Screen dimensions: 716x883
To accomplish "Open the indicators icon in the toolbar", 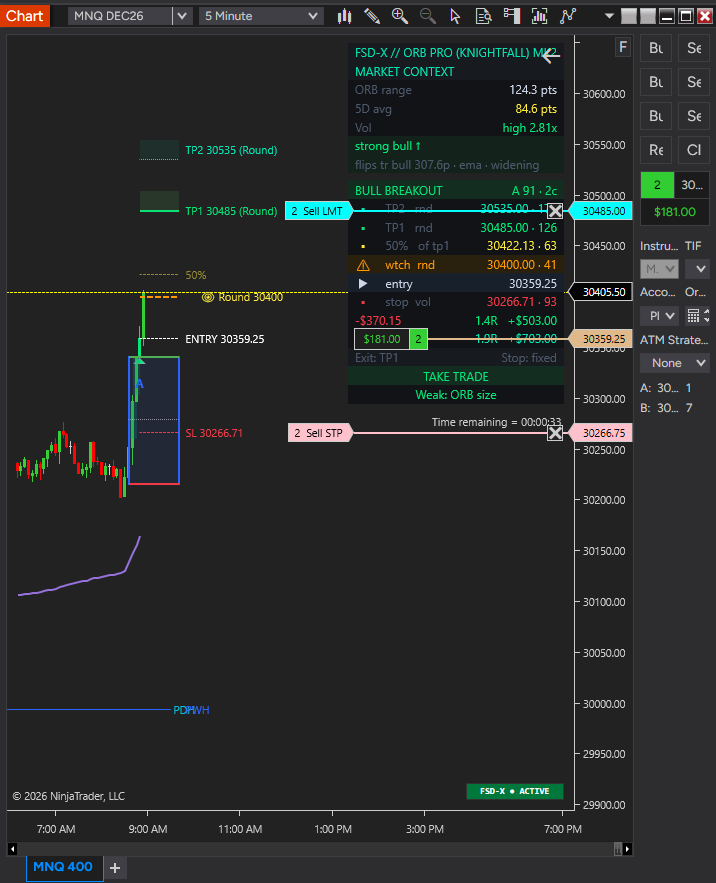I will [539, 16].
